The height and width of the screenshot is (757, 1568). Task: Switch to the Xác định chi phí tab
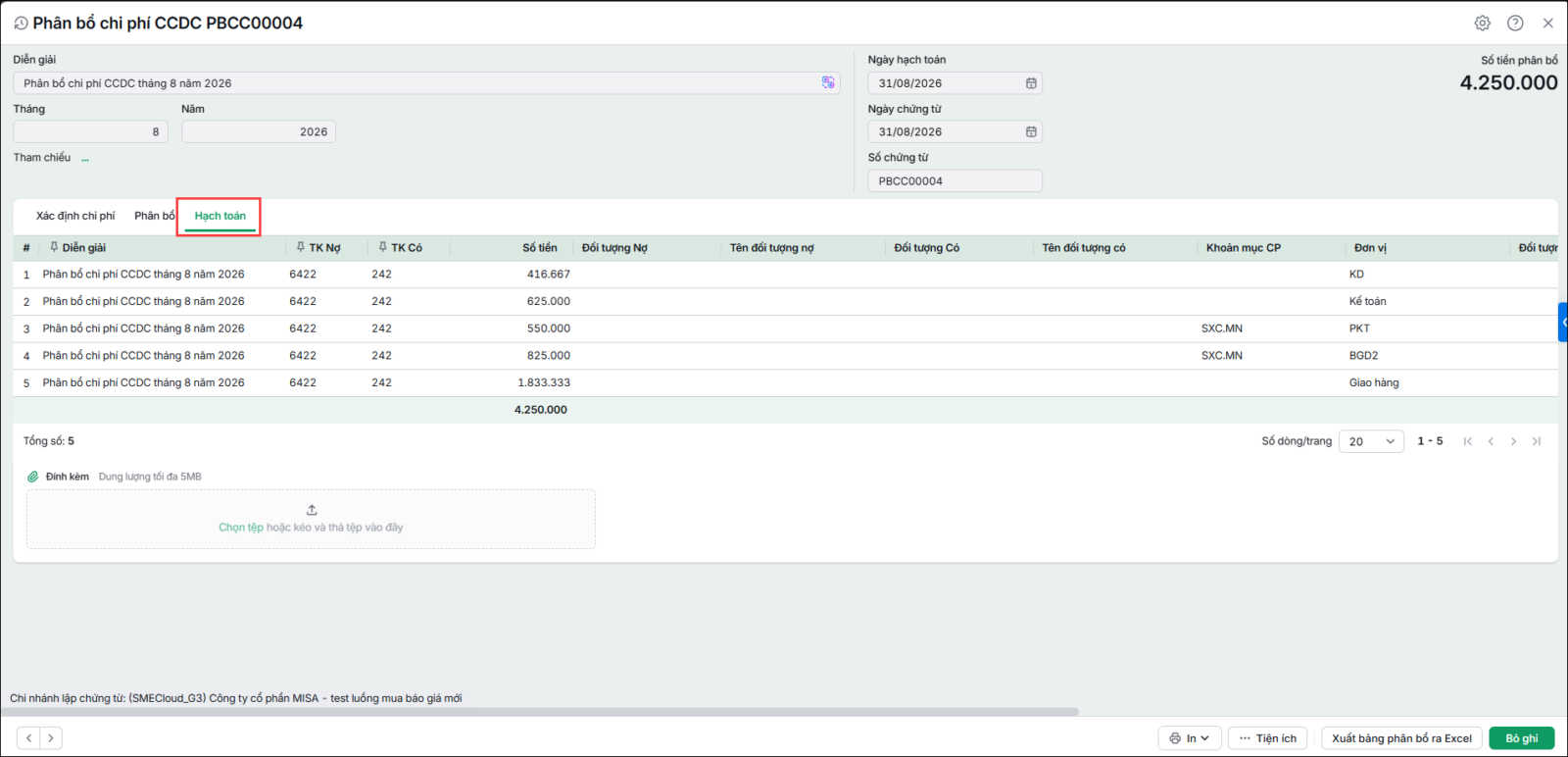(75, 216)
